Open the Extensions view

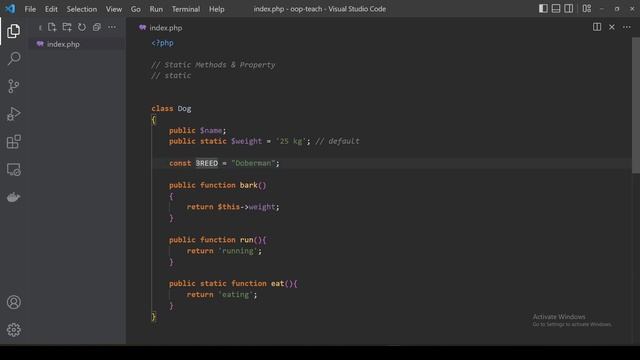[13, 142]
